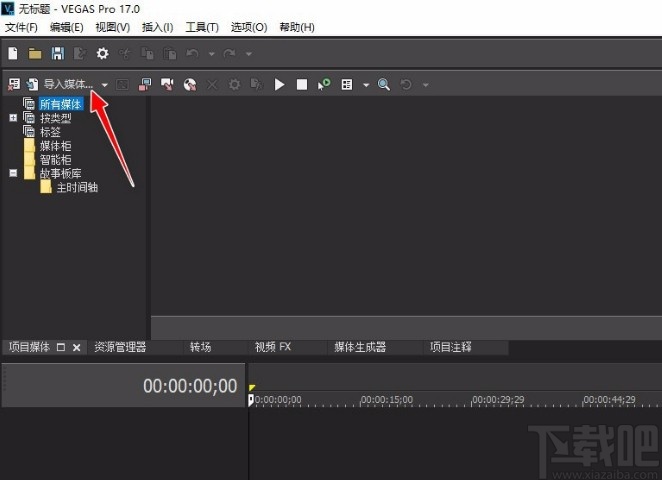This screenshot has height=480, width=662.
Task: Close the 项目媒体 panel with X
Action: click(x=76, y=347)
